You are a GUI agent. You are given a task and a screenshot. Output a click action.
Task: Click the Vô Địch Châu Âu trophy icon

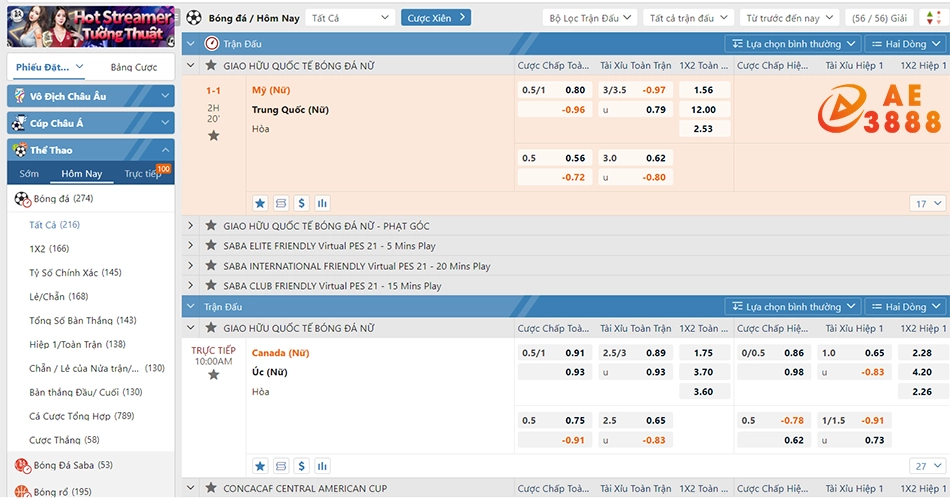tap(20, 96)
